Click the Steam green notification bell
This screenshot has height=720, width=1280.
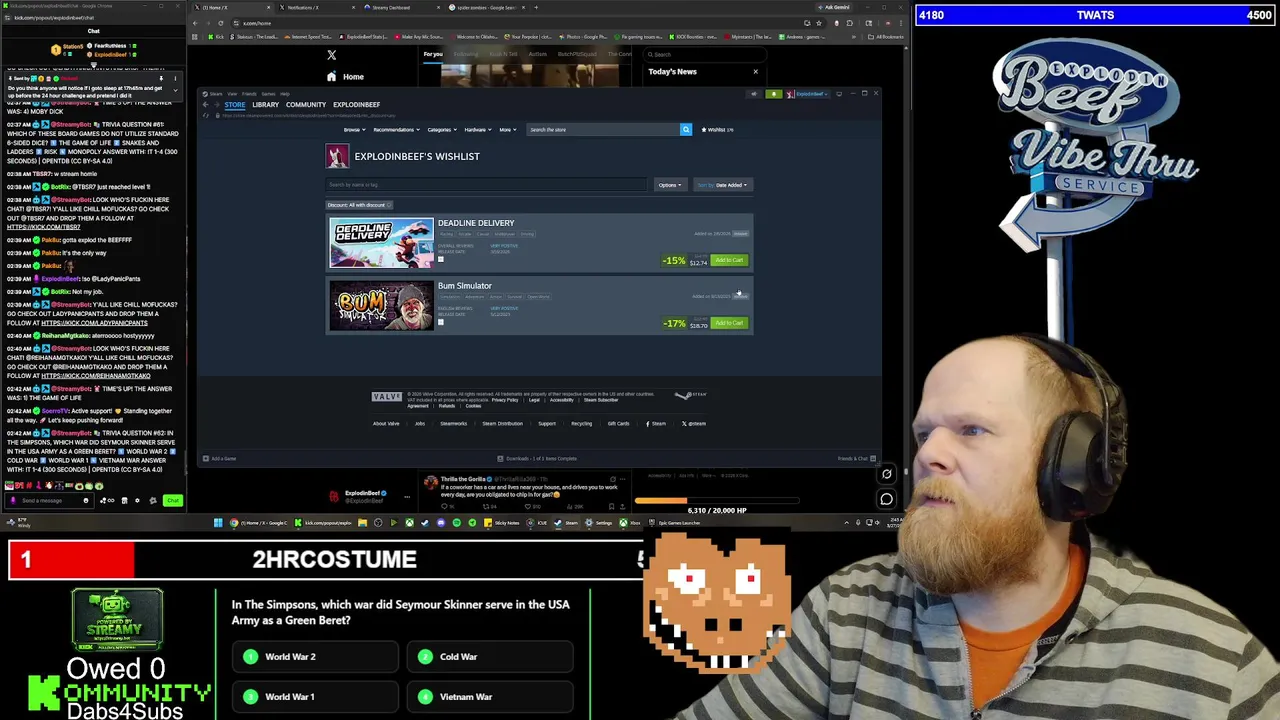point(773,94)
